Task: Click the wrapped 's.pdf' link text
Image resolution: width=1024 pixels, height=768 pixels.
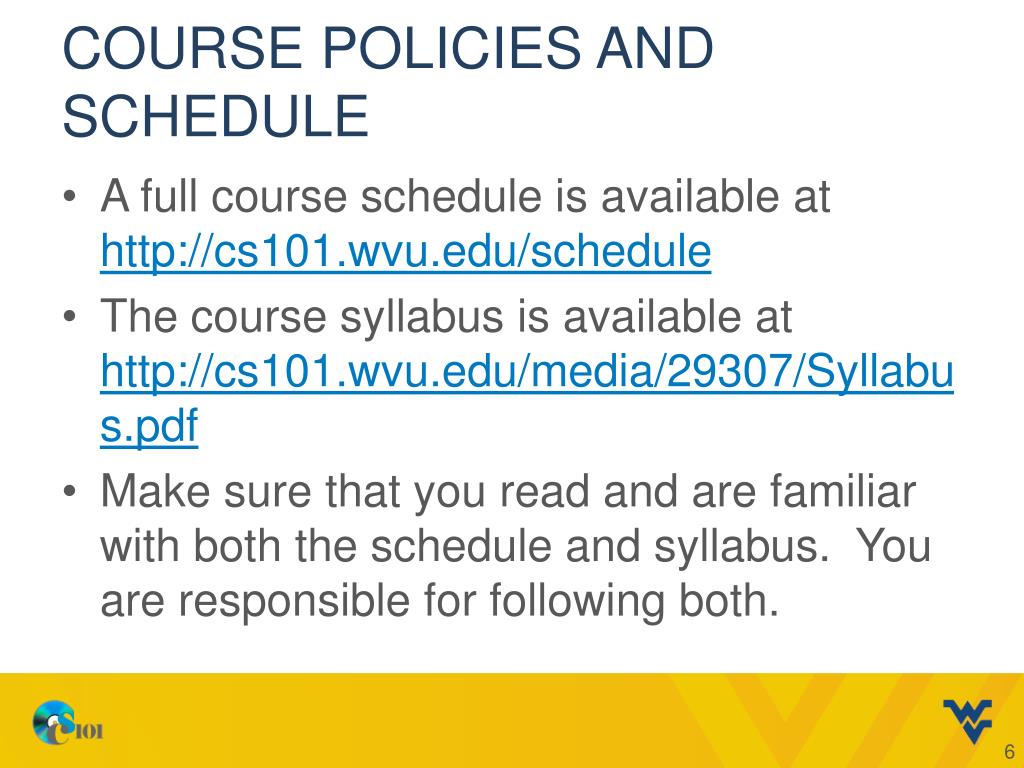Action: pos(149,426)
